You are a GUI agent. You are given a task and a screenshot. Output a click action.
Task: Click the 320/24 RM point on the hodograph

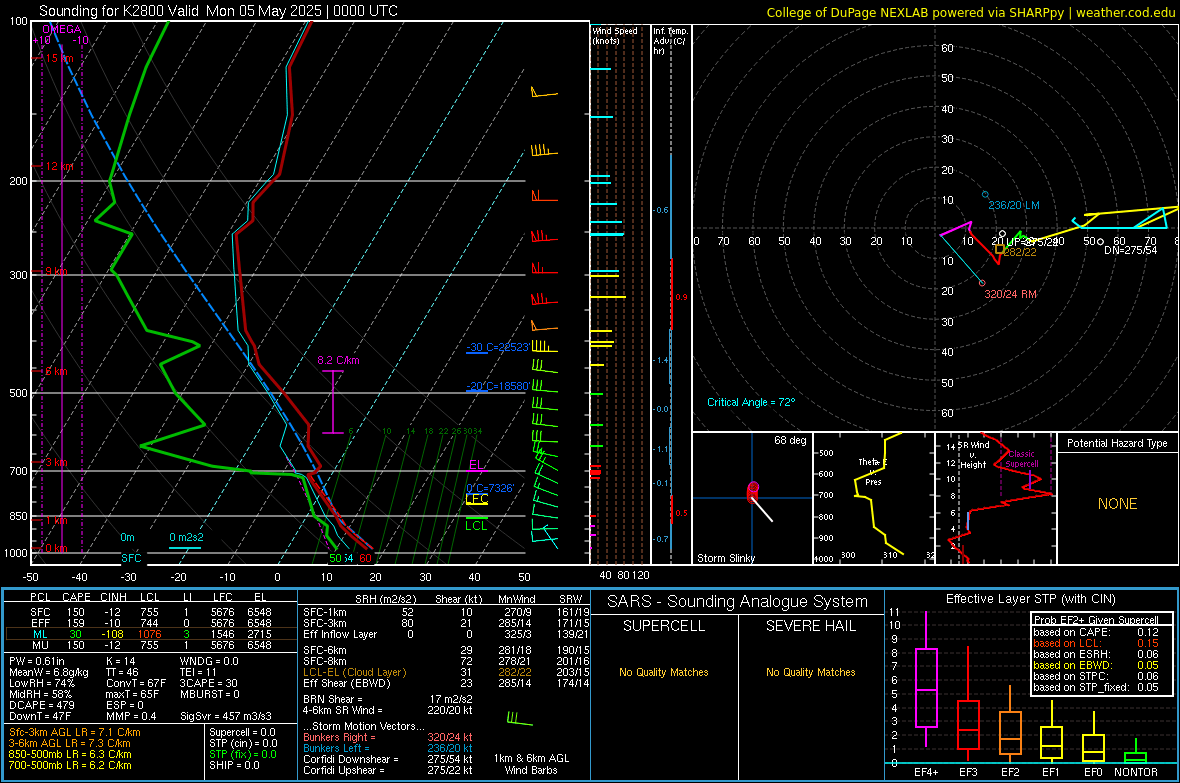pyautogui.click(x=982, y=283)
